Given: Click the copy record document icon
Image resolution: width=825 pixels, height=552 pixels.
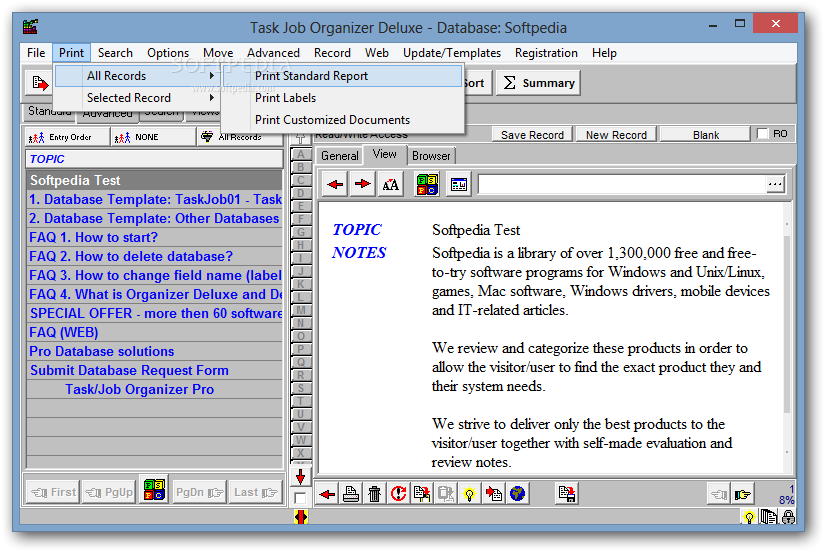Looking at the screenshot, I should pos(422,494).
